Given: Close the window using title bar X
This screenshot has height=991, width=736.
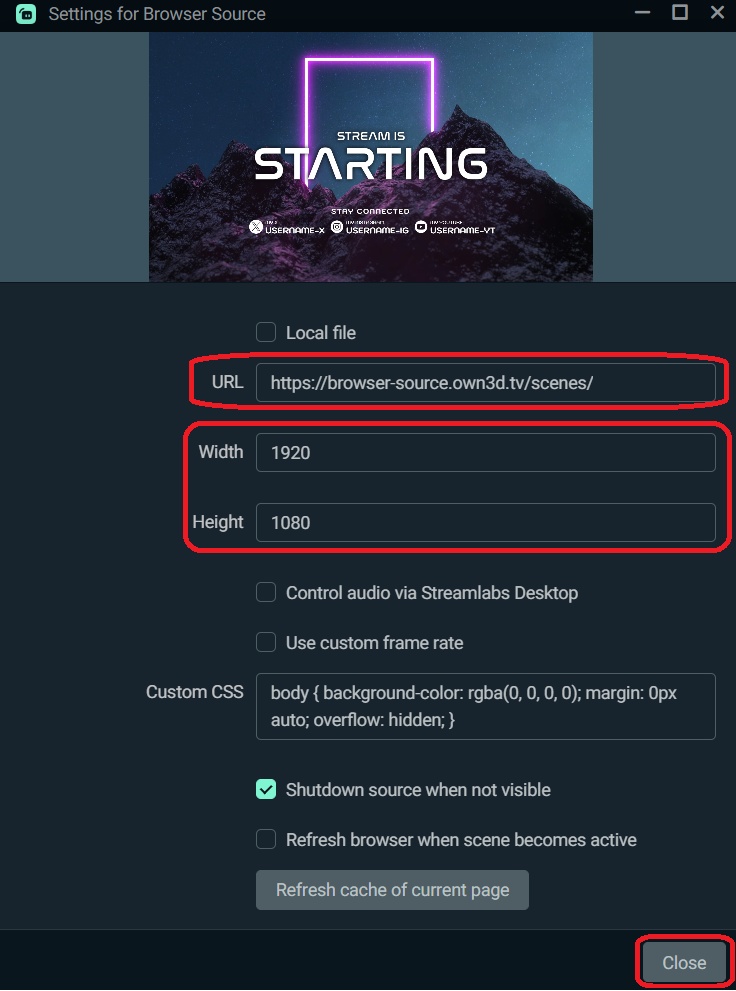Looking at the screenshot, I should (x=717, y=13).
